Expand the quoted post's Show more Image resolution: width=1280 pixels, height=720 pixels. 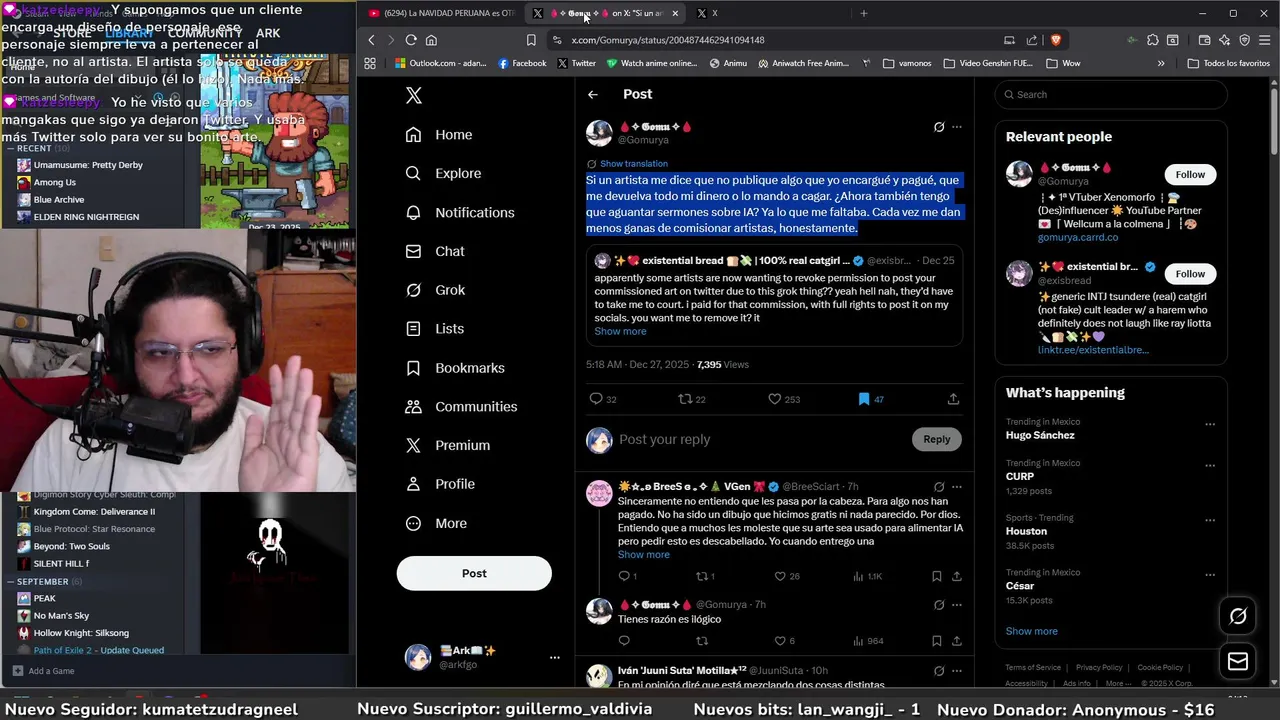[x=620, y=331]
